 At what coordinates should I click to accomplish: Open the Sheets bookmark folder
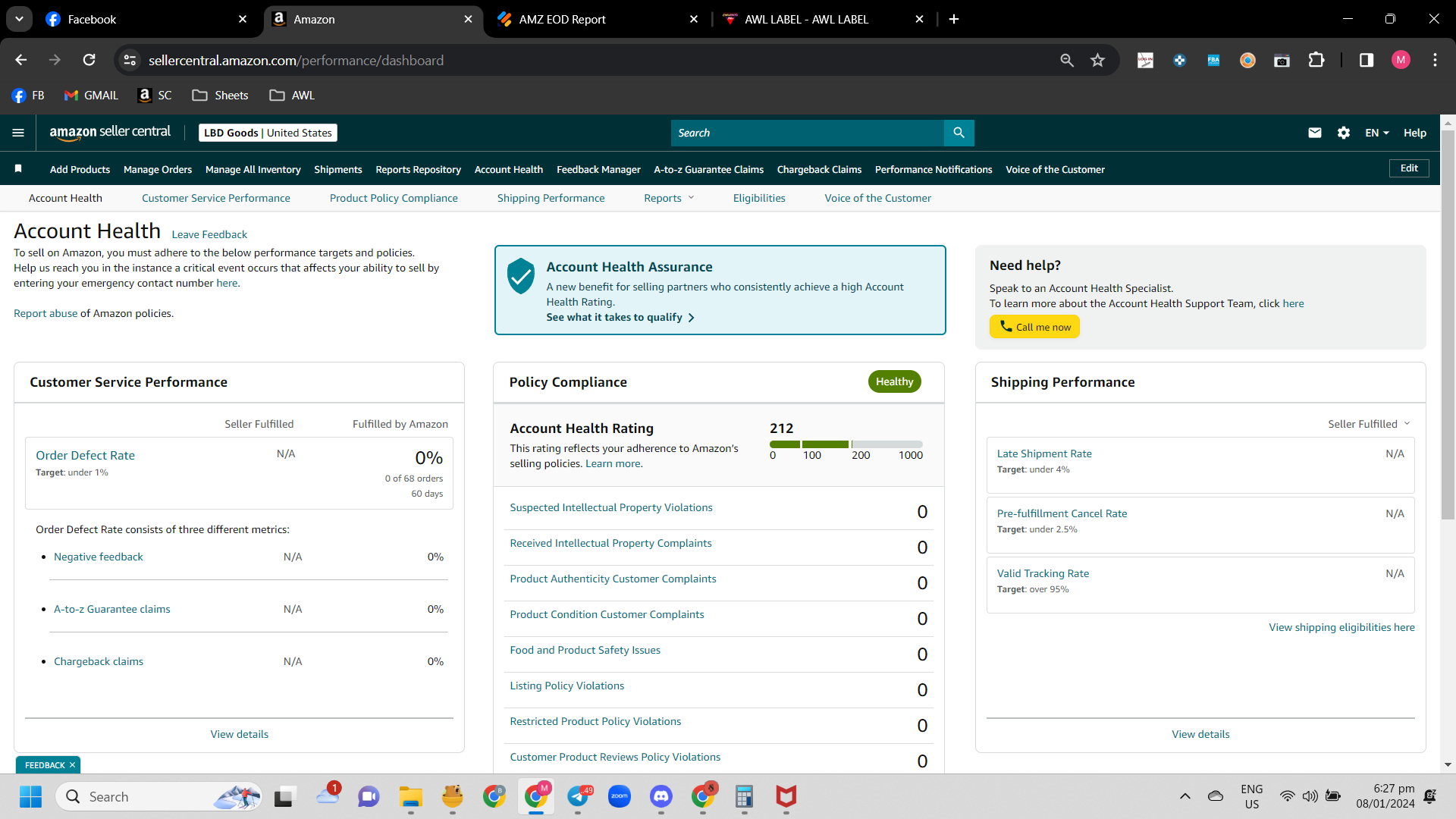point(220,96)
